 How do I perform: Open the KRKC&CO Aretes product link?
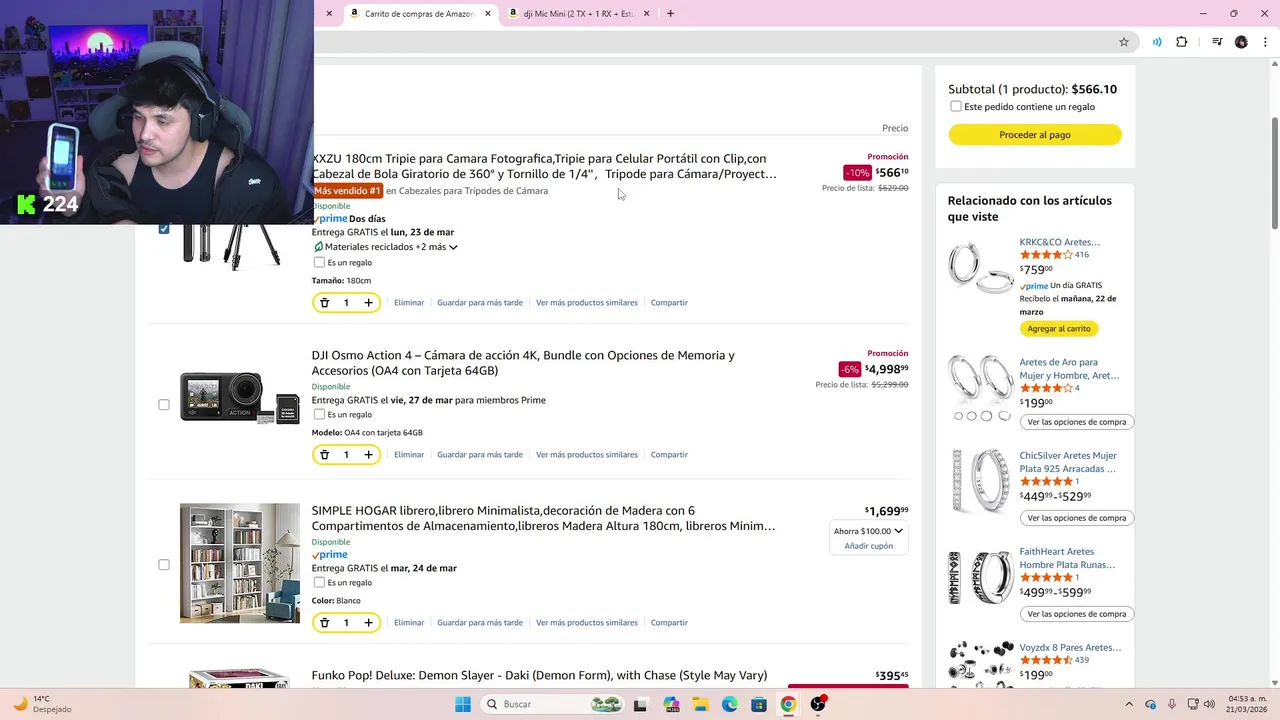(1059, 242)
